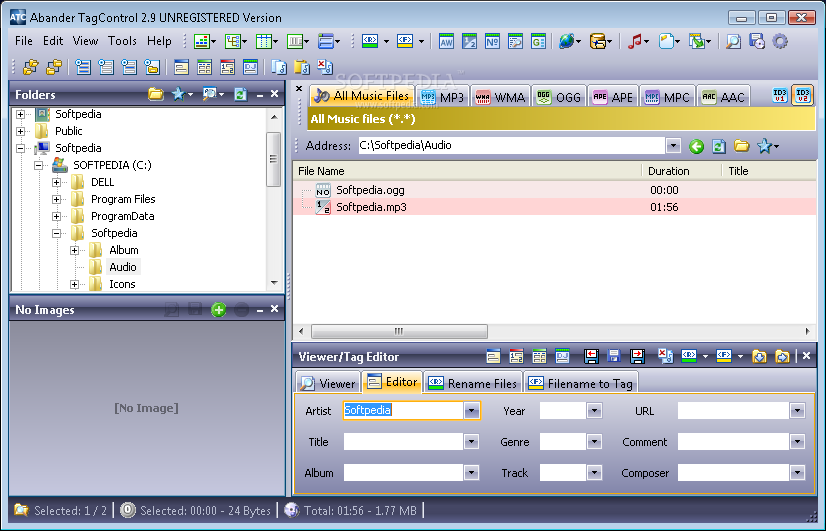This screenshot has width=826, height=531.
Task: Open the Tools menu
Action: pyautogui.click(x=122, y=41)
